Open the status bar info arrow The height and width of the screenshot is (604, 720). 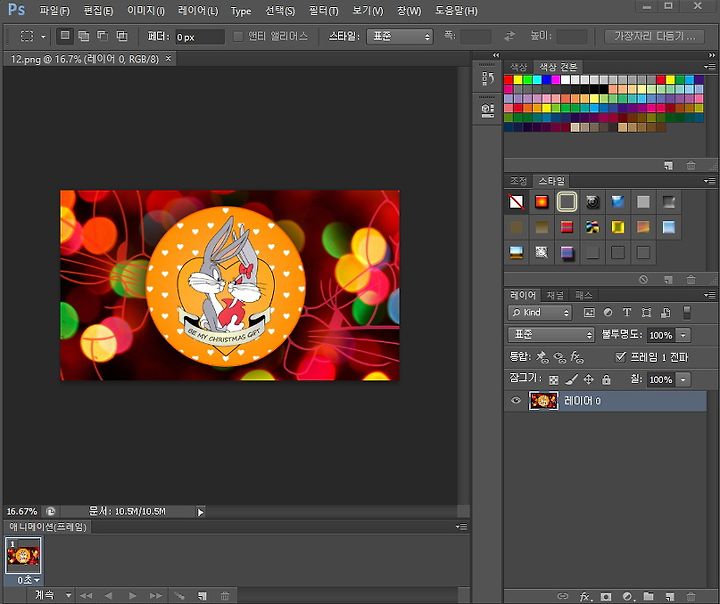200,512
